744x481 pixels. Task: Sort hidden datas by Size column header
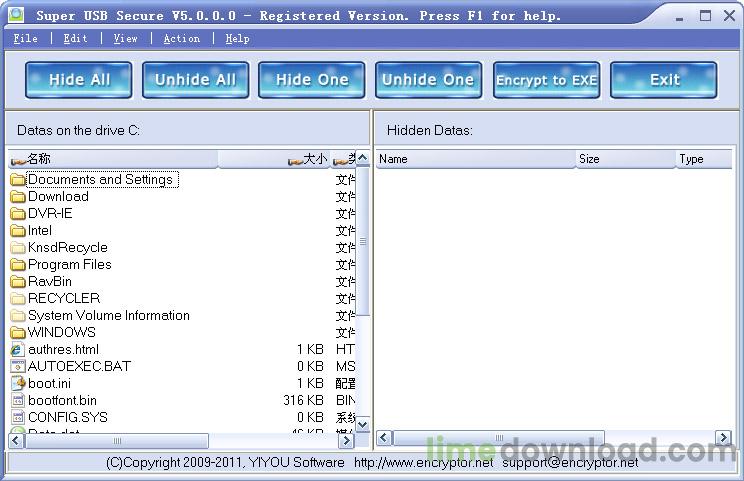[x=625, y=159]
